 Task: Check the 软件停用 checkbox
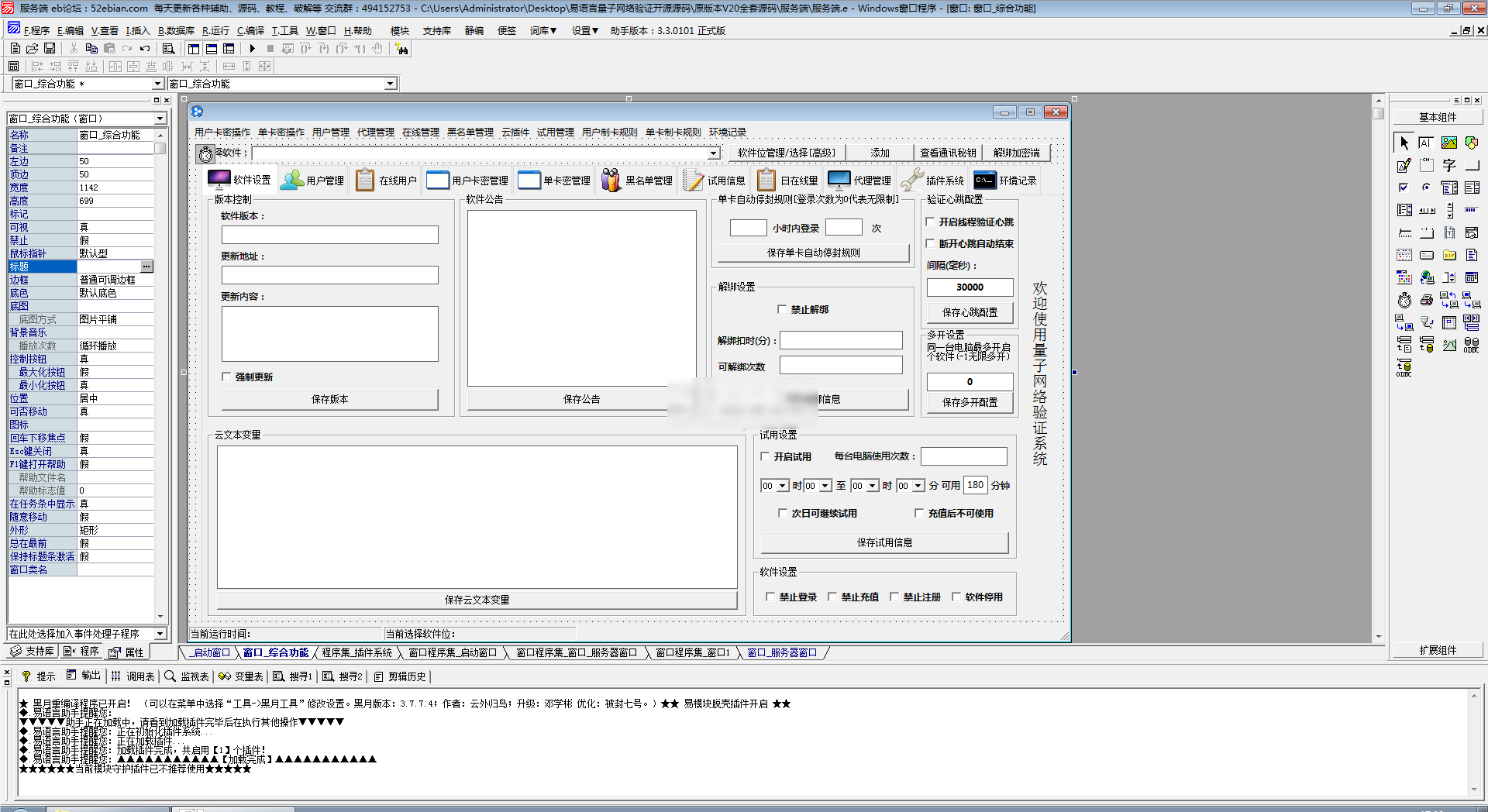tap(956, 597)
